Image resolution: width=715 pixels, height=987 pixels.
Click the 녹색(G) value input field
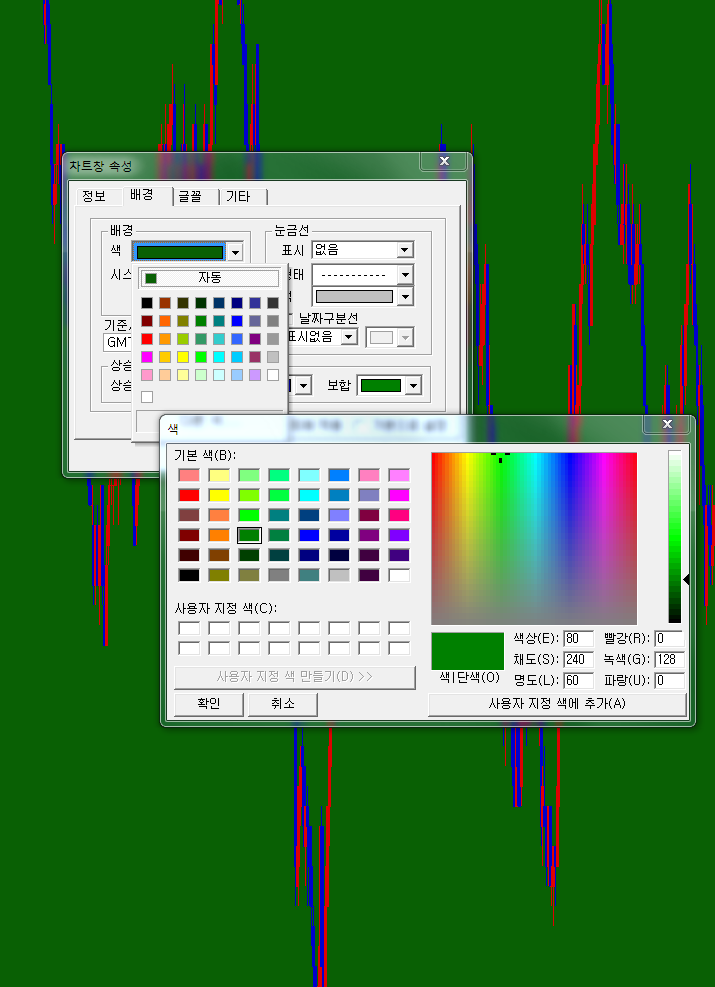coord(669,659)
